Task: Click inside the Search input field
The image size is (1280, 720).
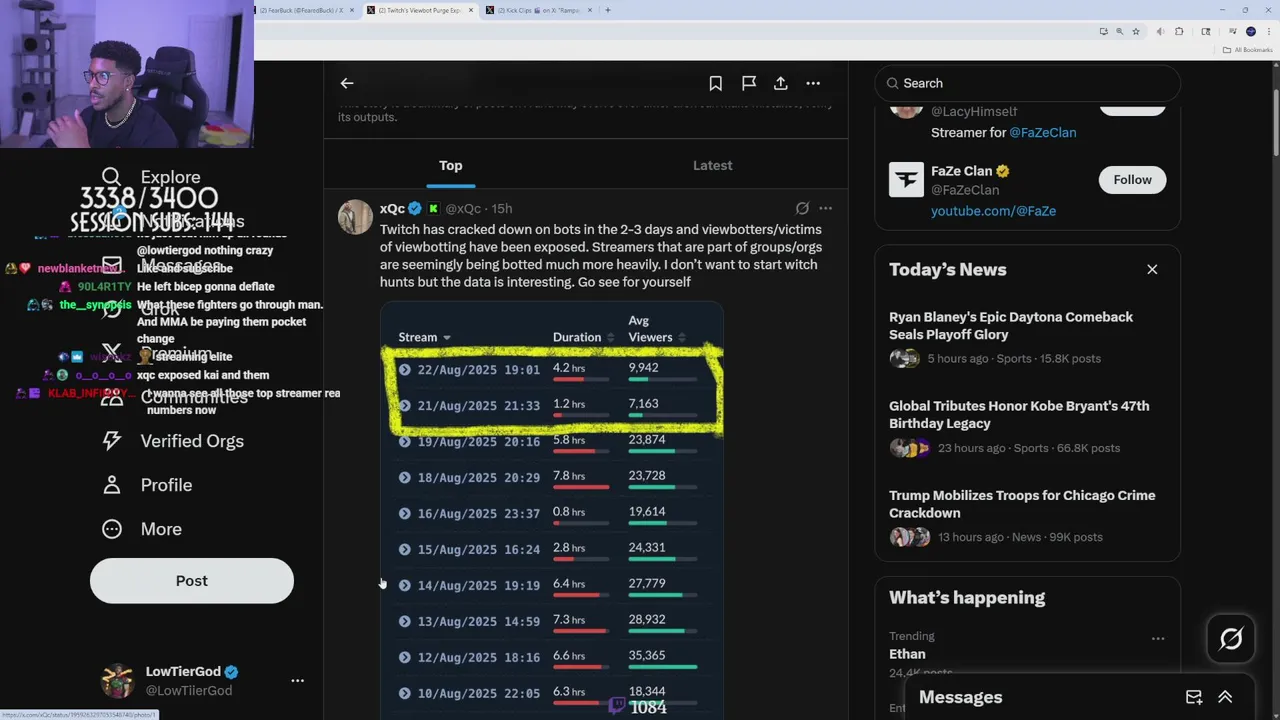Action: point(1027,83)
